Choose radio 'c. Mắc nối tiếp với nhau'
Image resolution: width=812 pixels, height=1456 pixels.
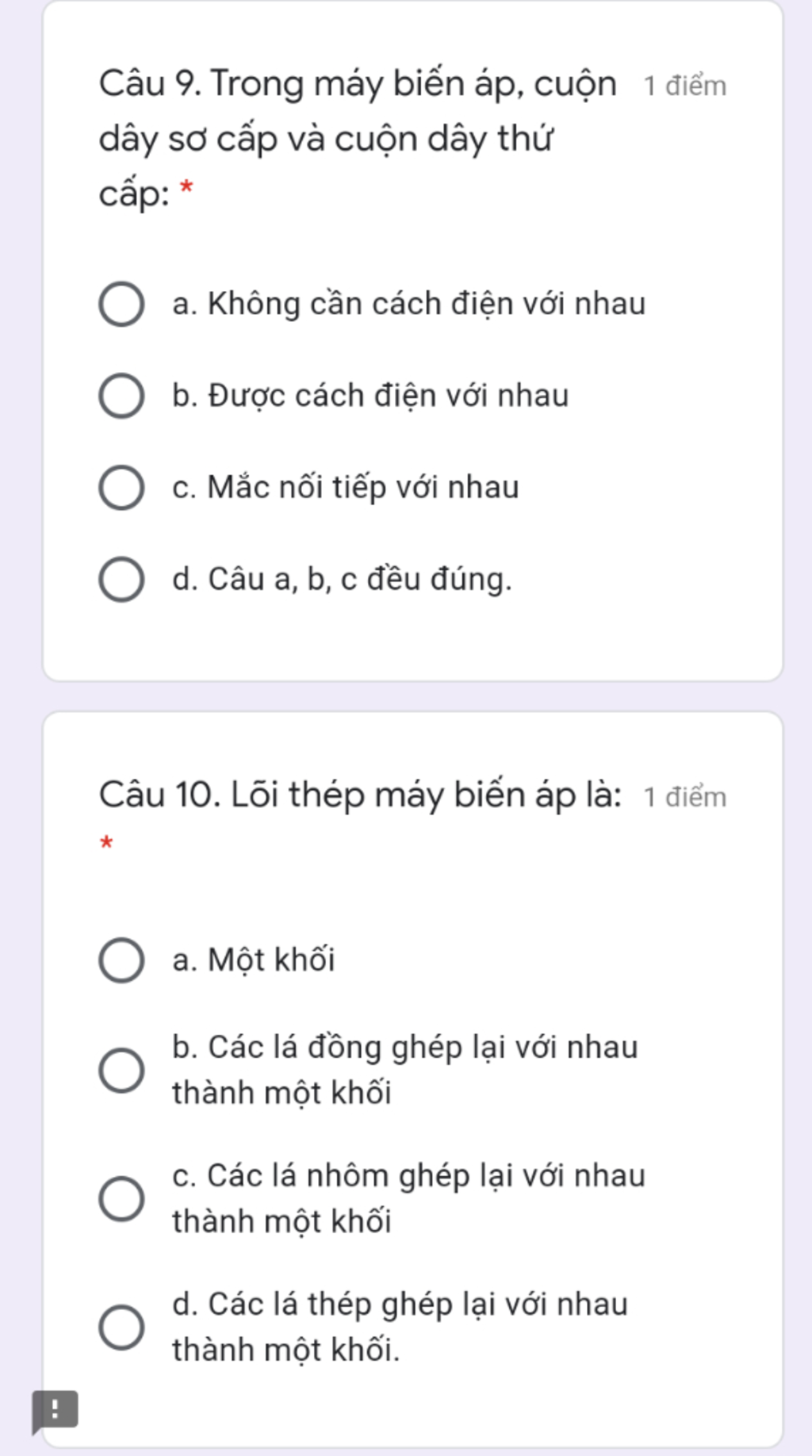(121, 488)
